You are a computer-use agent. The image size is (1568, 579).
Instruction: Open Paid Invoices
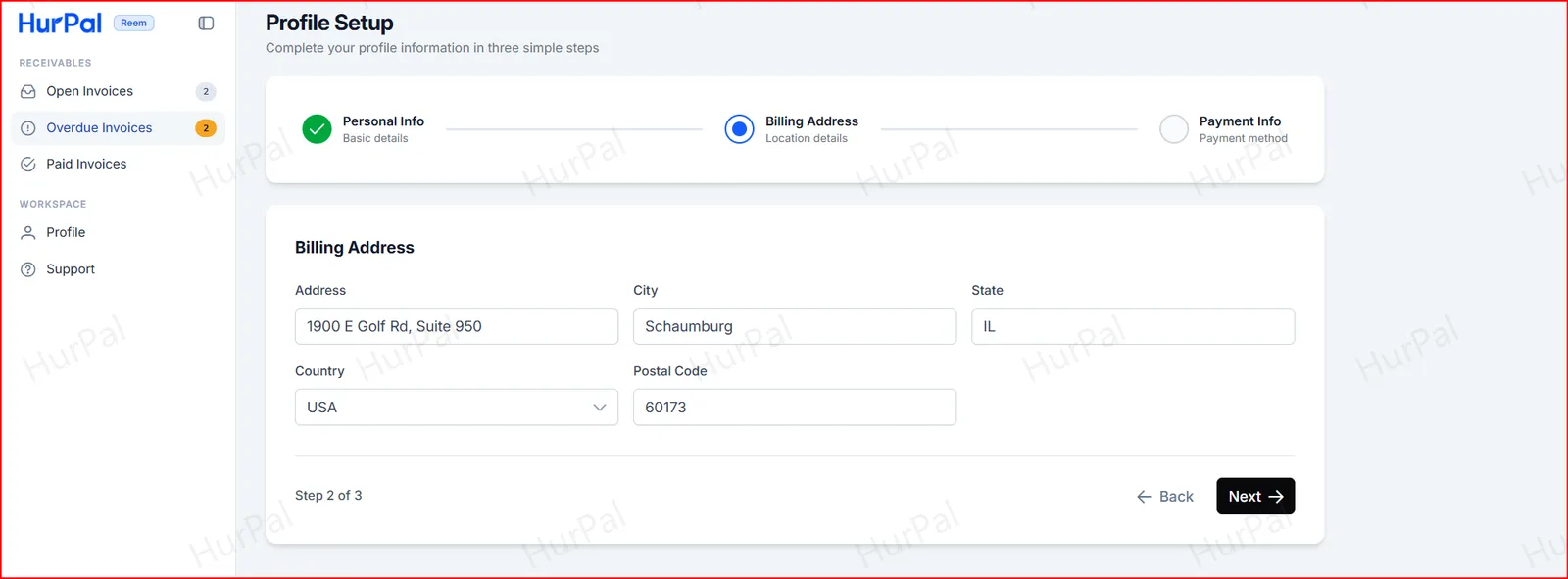point(118,165)
